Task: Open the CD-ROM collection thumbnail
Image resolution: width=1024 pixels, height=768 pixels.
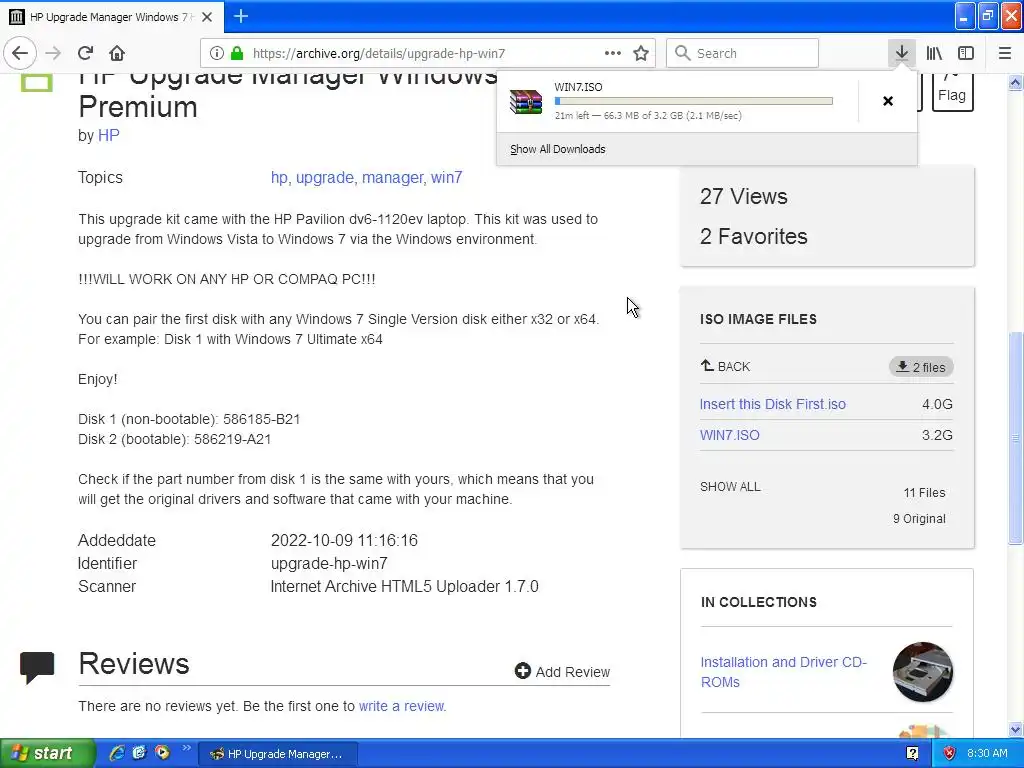Action: coord(923,672)
